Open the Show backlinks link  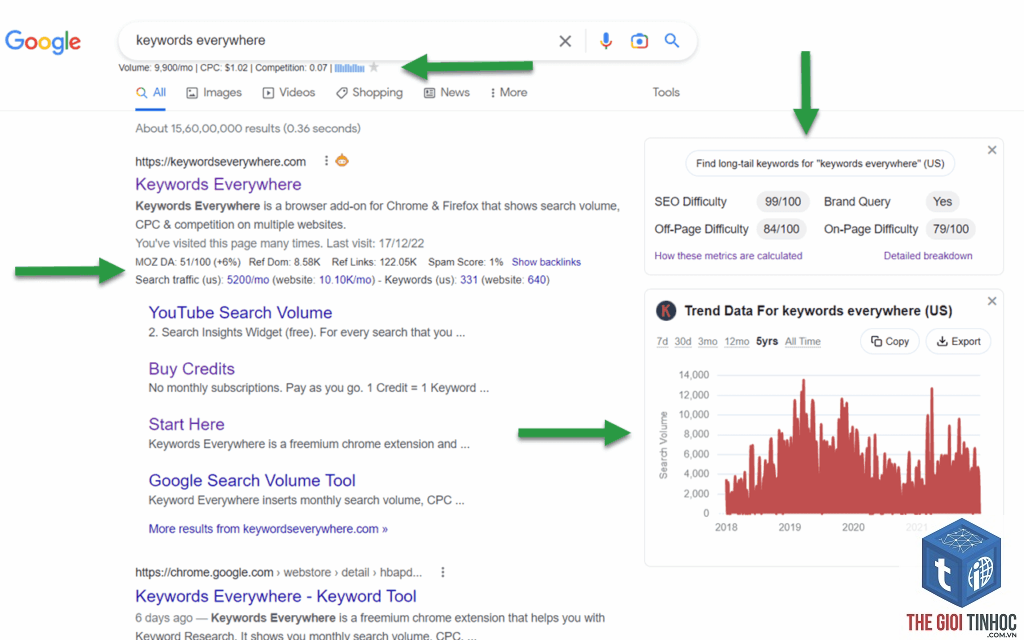coord(546,262)
